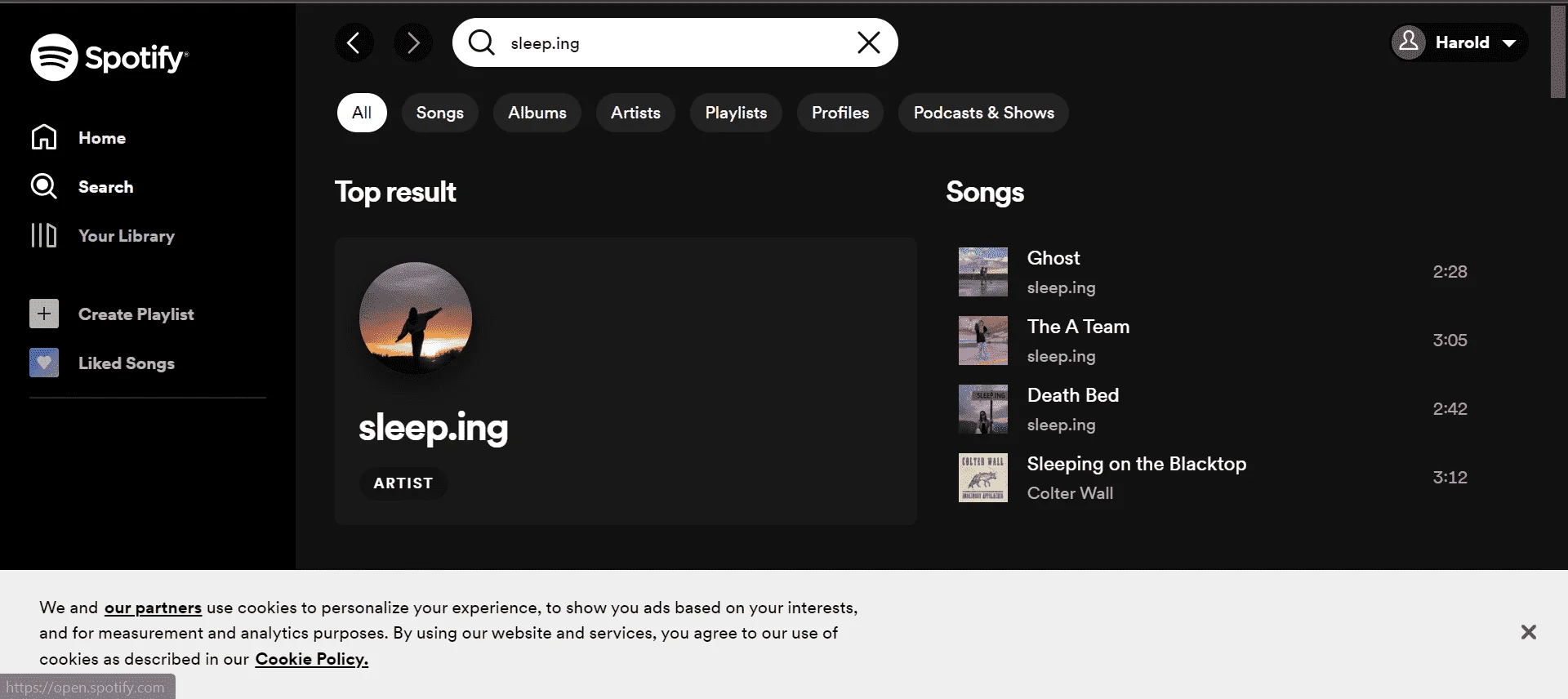Click the Spotify logo
The height and width of the screenshot is (699, 1568).
[109, 57]
